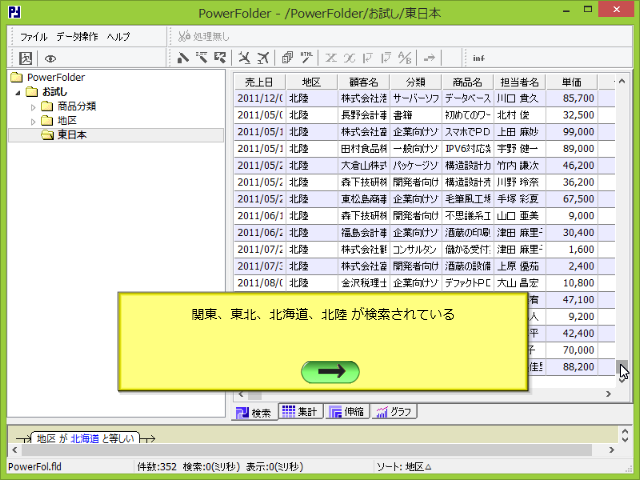Click the stacked-pages copy icon
The width and height of the screenshot is (640, 480).
click(x=287, y=58)
